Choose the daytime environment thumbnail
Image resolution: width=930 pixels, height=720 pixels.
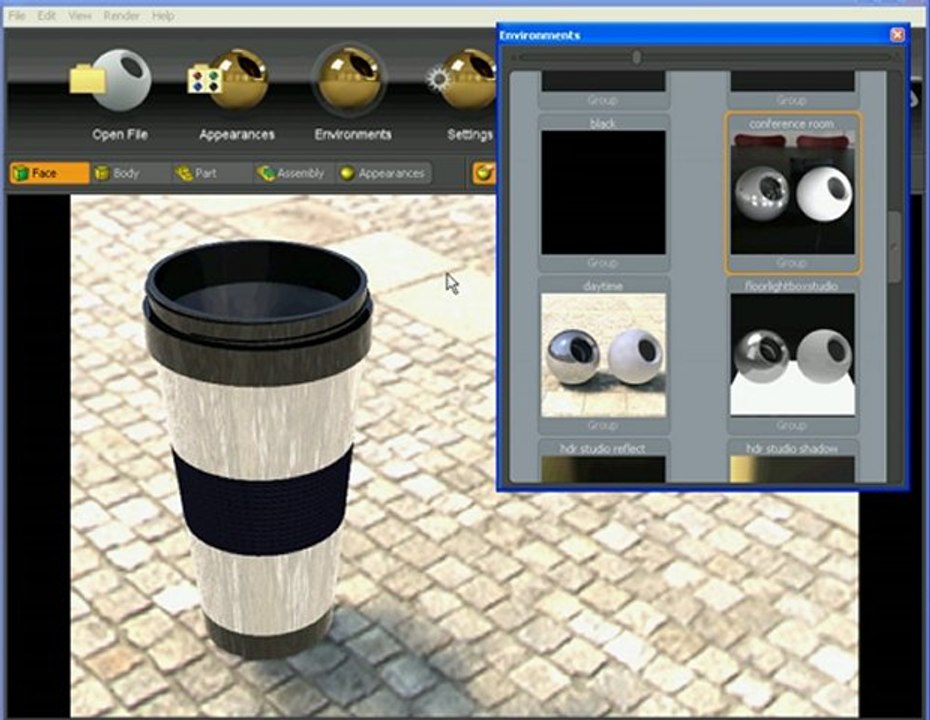603,355
